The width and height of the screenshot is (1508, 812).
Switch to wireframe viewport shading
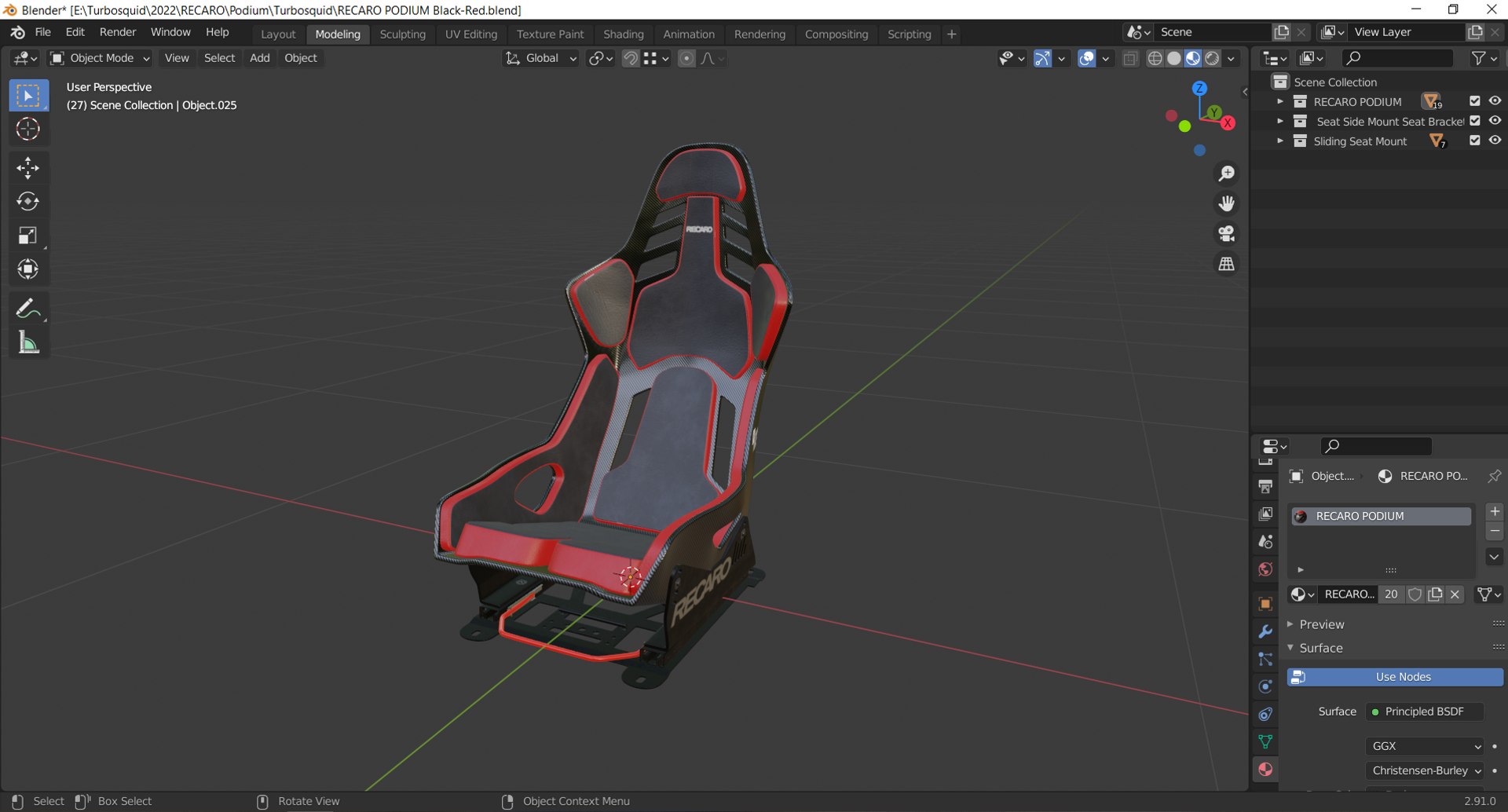click(x=1155, y=58)
